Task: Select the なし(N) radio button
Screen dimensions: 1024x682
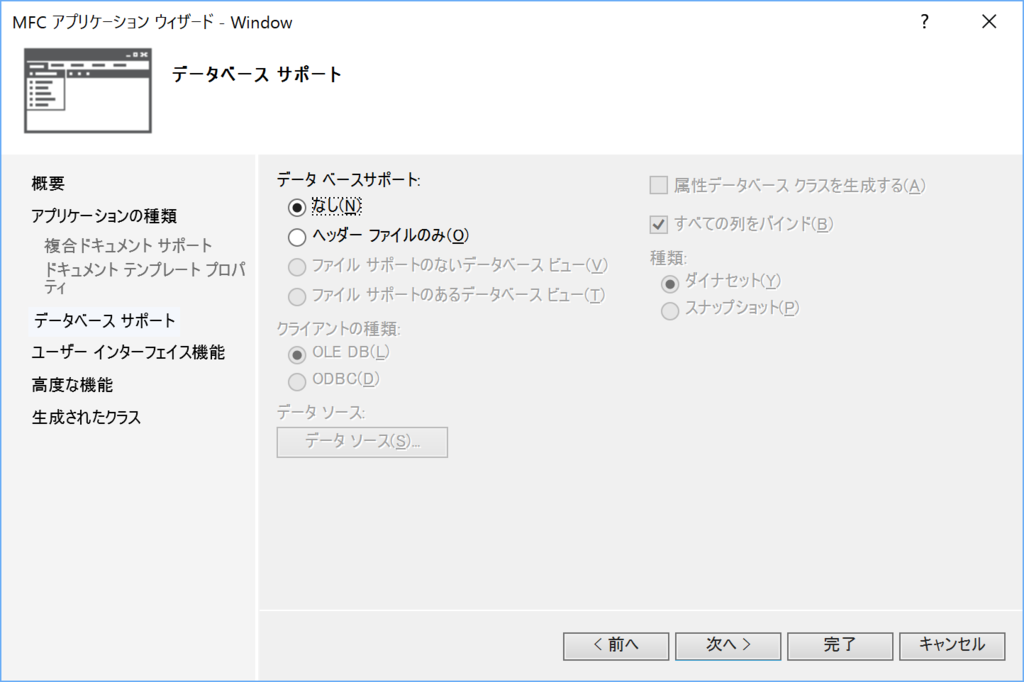Action: (296, 208)
